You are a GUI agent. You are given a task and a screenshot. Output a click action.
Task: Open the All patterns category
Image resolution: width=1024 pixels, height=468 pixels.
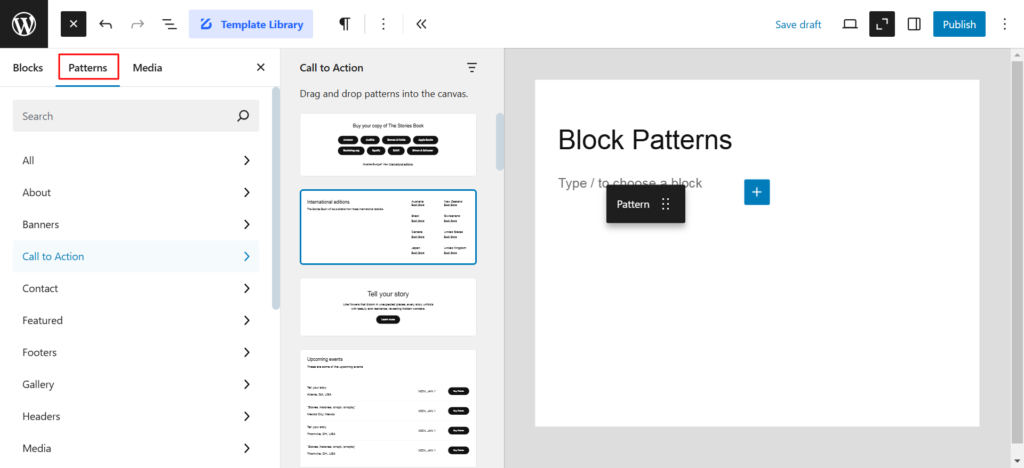[136, 161]
